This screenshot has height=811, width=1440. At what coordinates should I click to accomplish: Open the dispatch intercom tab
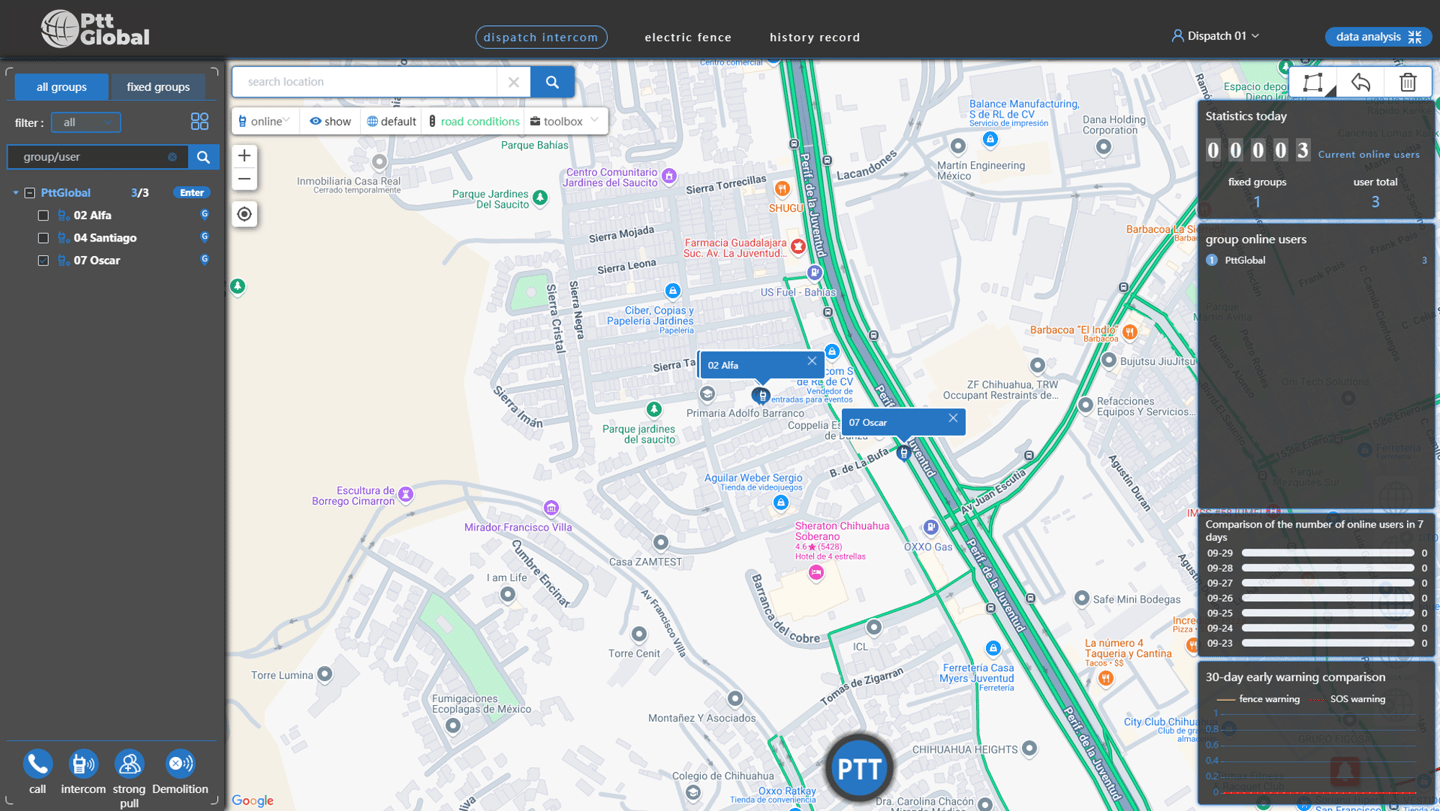(541, 37)
